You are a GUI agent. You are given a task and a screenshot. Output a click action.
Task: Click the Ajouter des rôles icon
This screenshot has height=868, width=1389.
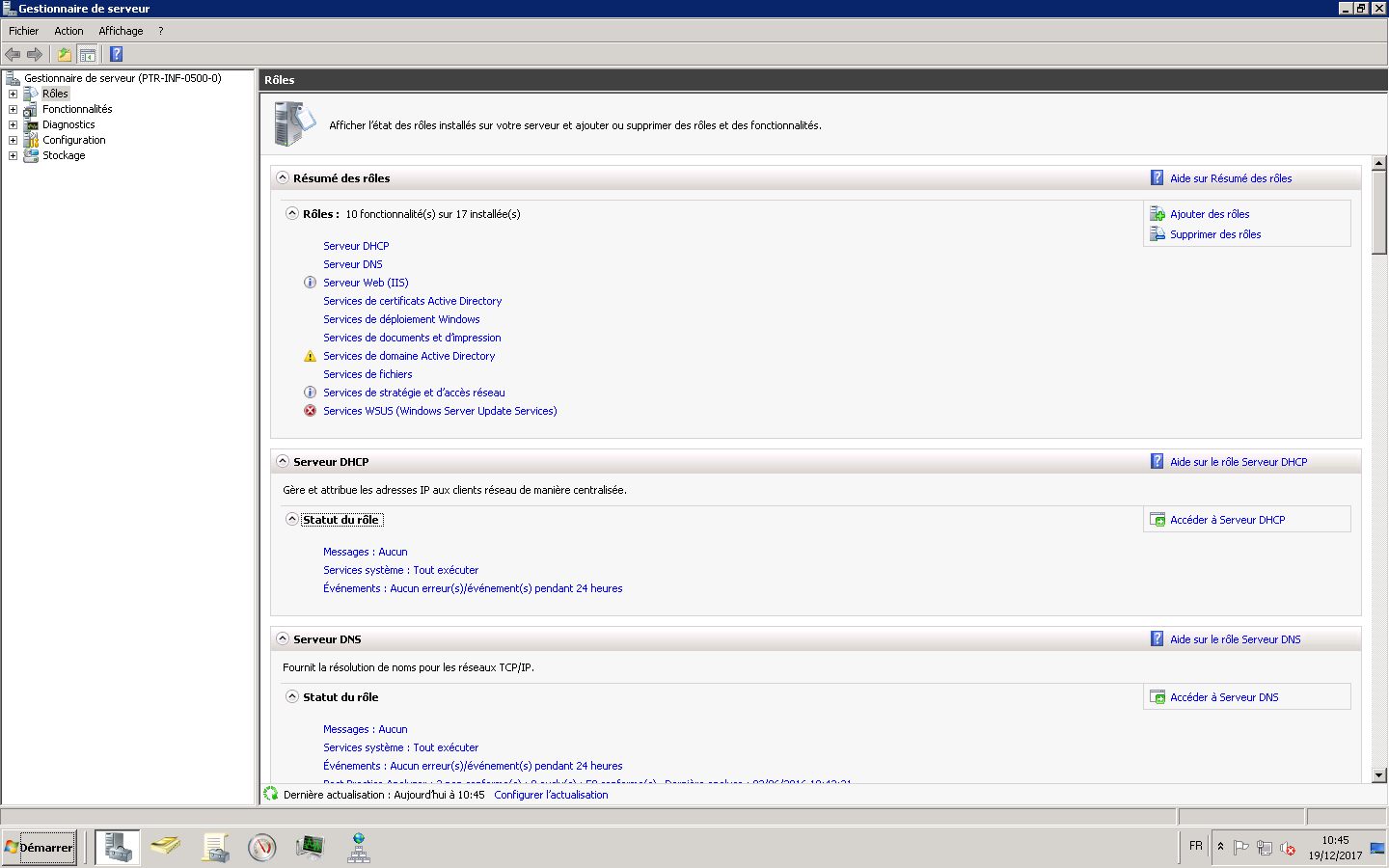pos(1157,214)
